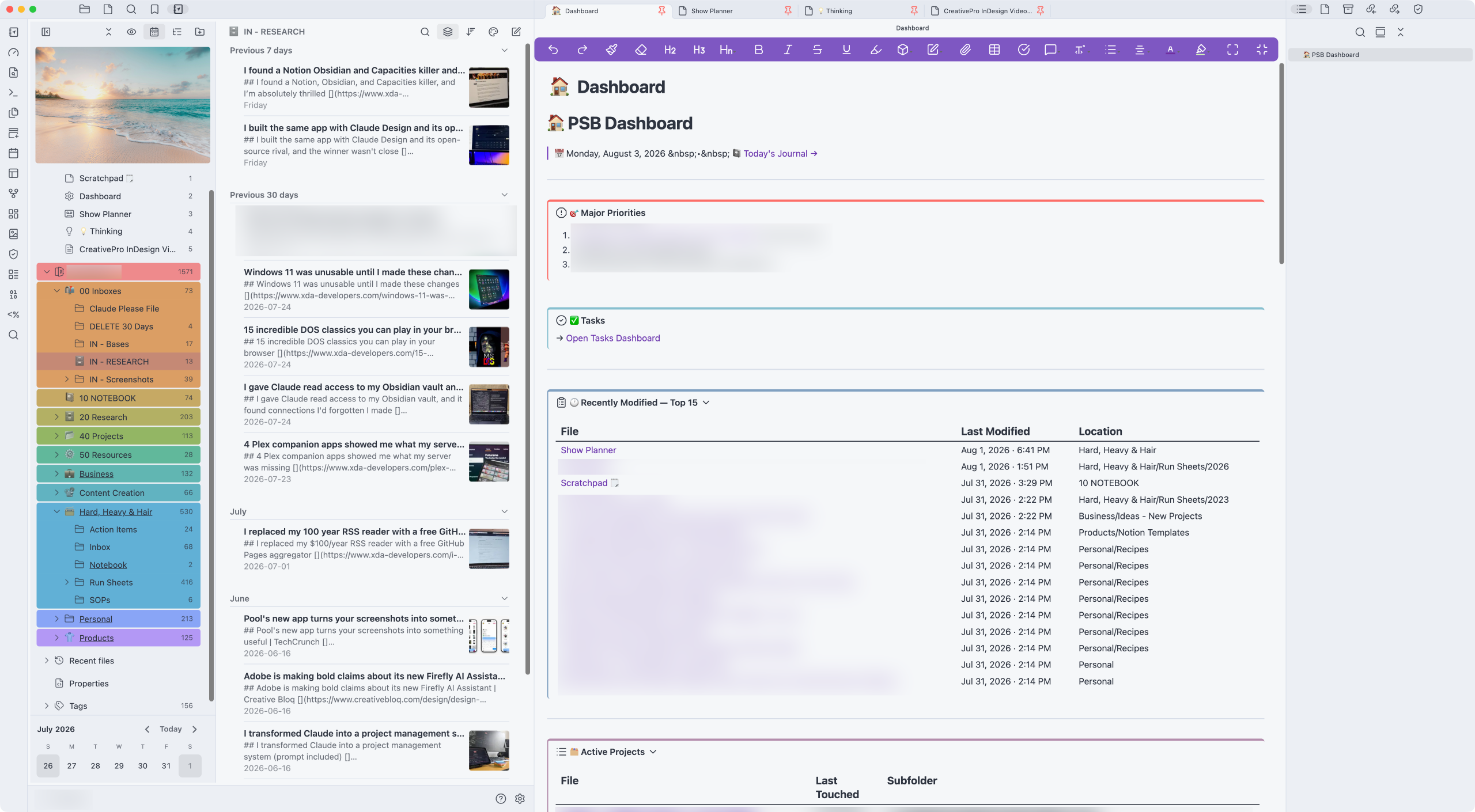
Task: Open the bookmark icon in the top bar
Action: coord(154,9)
